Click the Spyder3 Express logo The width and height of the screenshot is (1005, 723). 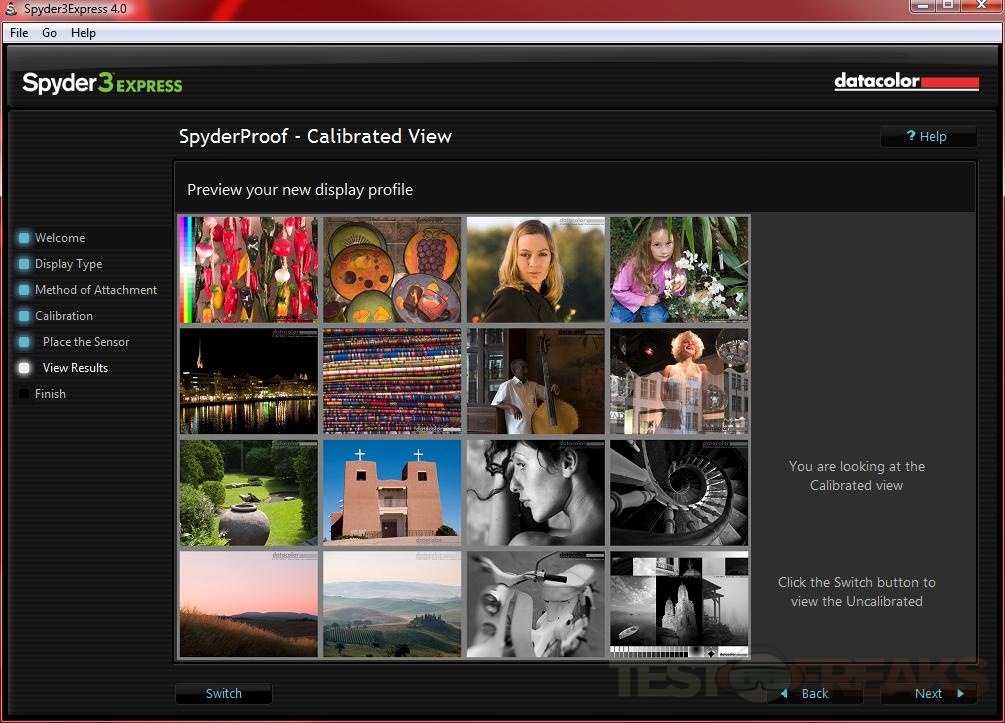click(x=103, y=83)
